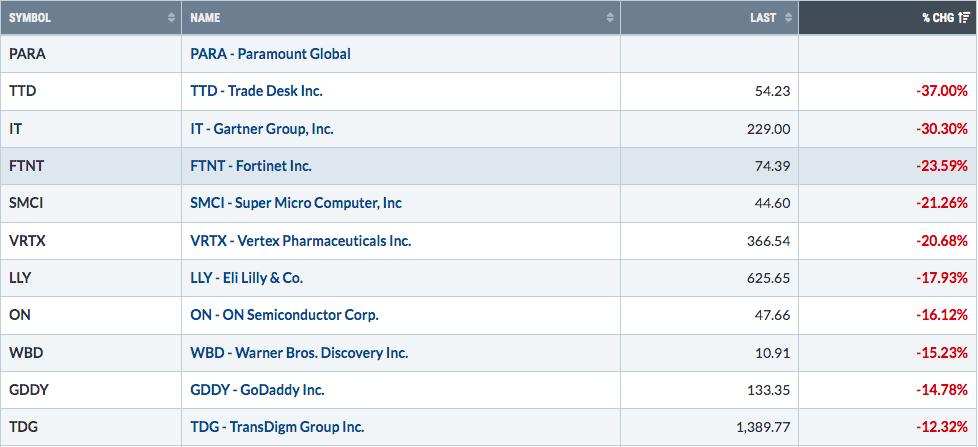The width and height of the screenshot is (978, 447).
Task: Open the TTD - Trade Desk Inc. link
Action: [256, 91]
